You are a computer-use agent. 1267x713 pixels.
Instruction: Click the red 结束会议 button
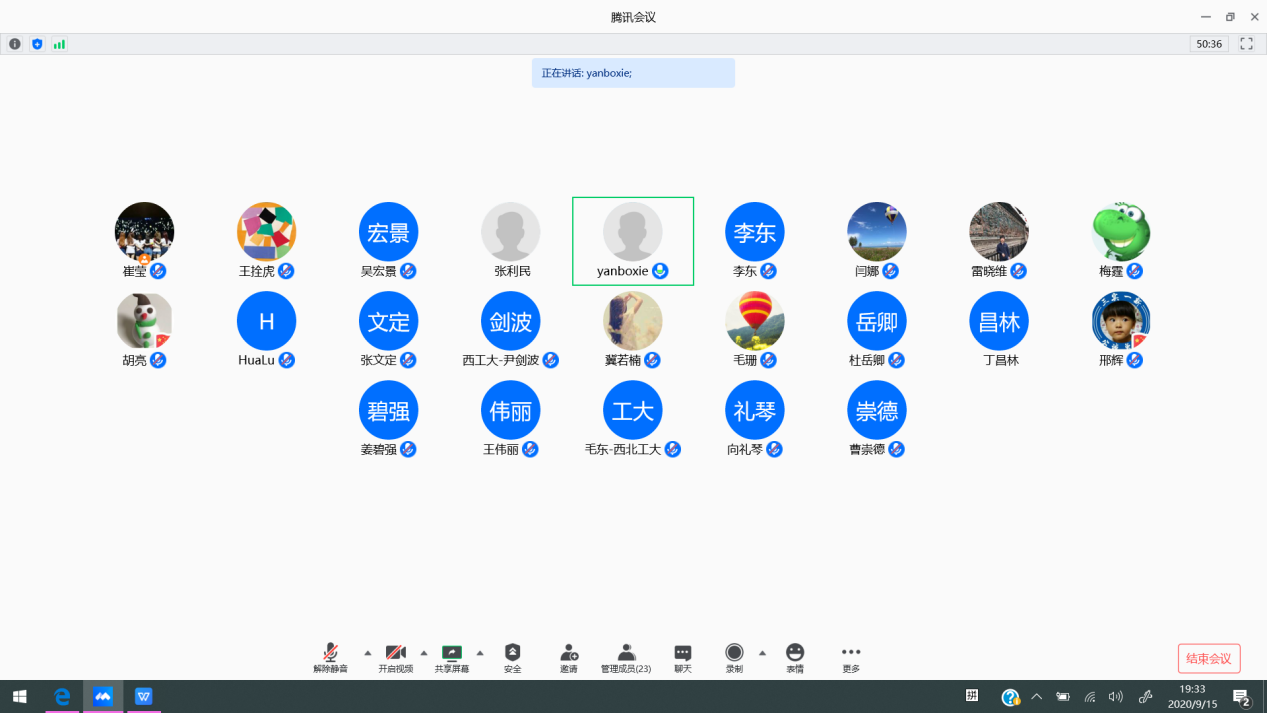coord(1208,658)
